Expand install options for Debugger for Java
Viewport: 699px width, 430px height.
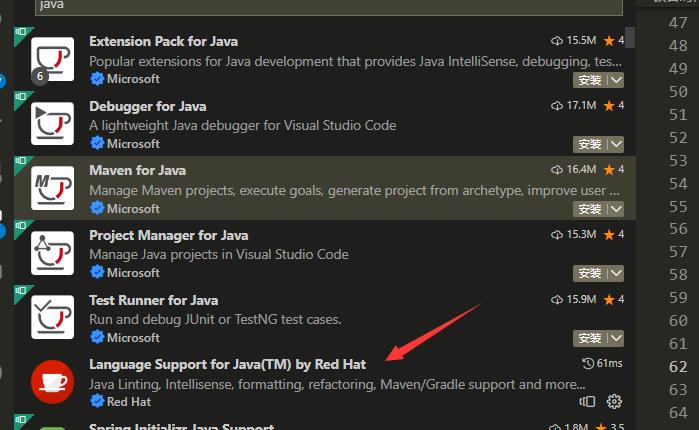click(x=616, y=144)
